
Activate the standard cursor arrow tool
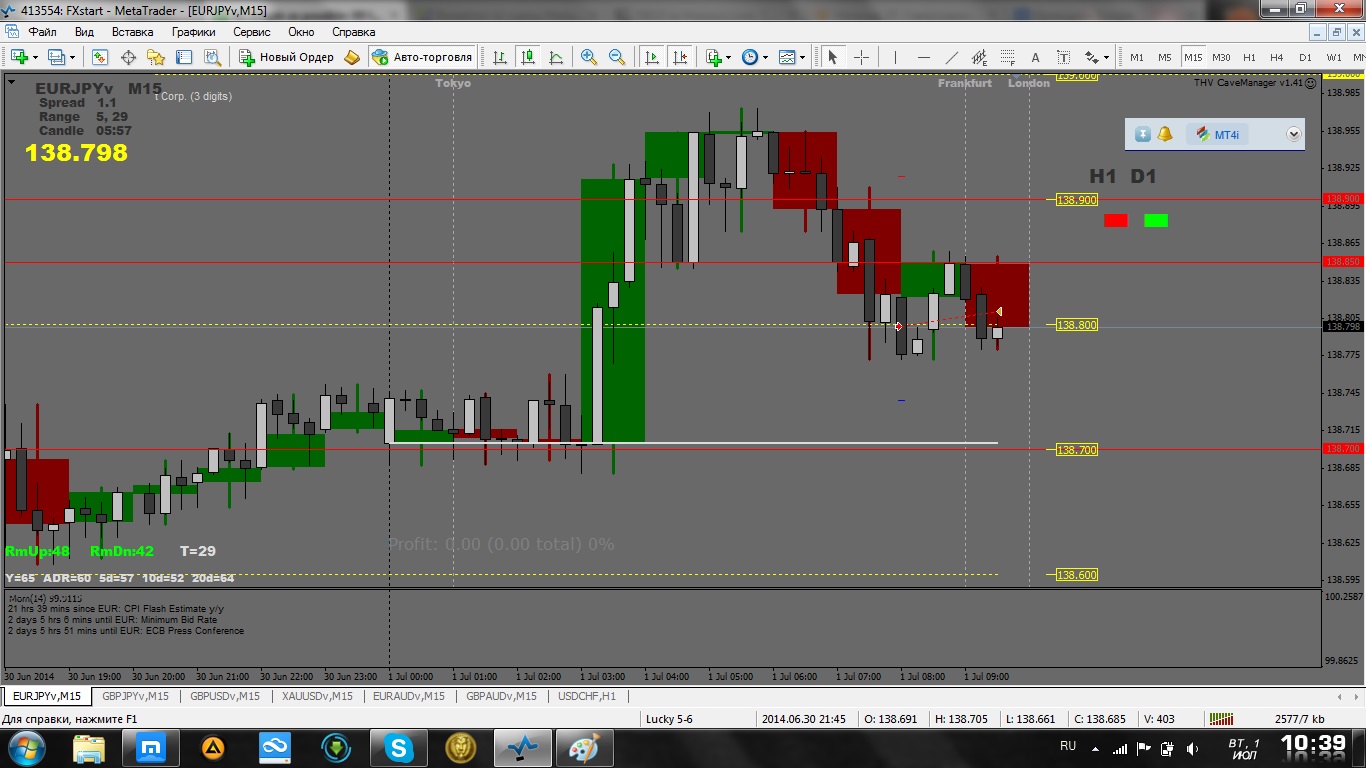(832, 57)
